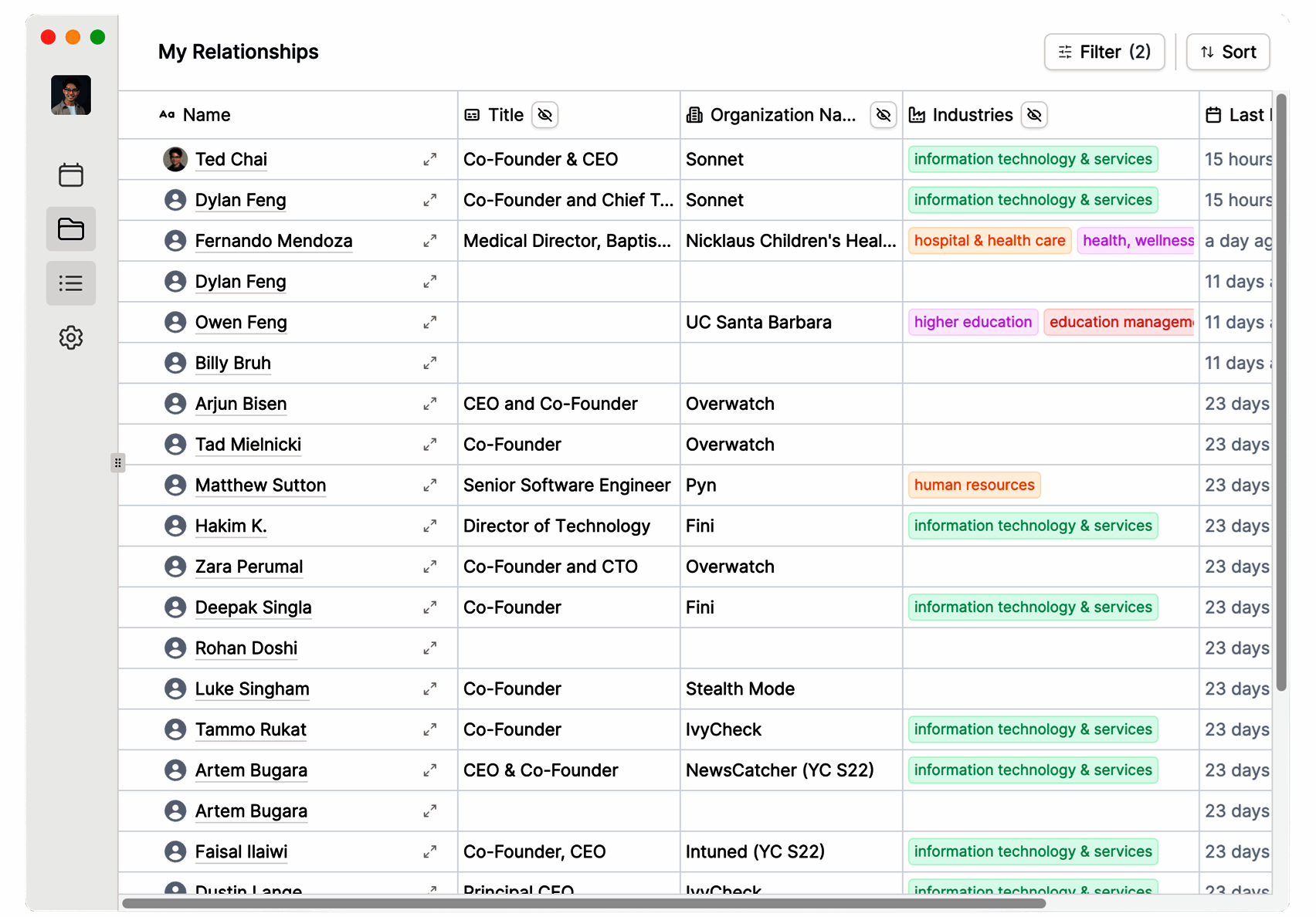Open the Arjun Bisen name link
1316x917 pixels.
click(x=241, y=404)
